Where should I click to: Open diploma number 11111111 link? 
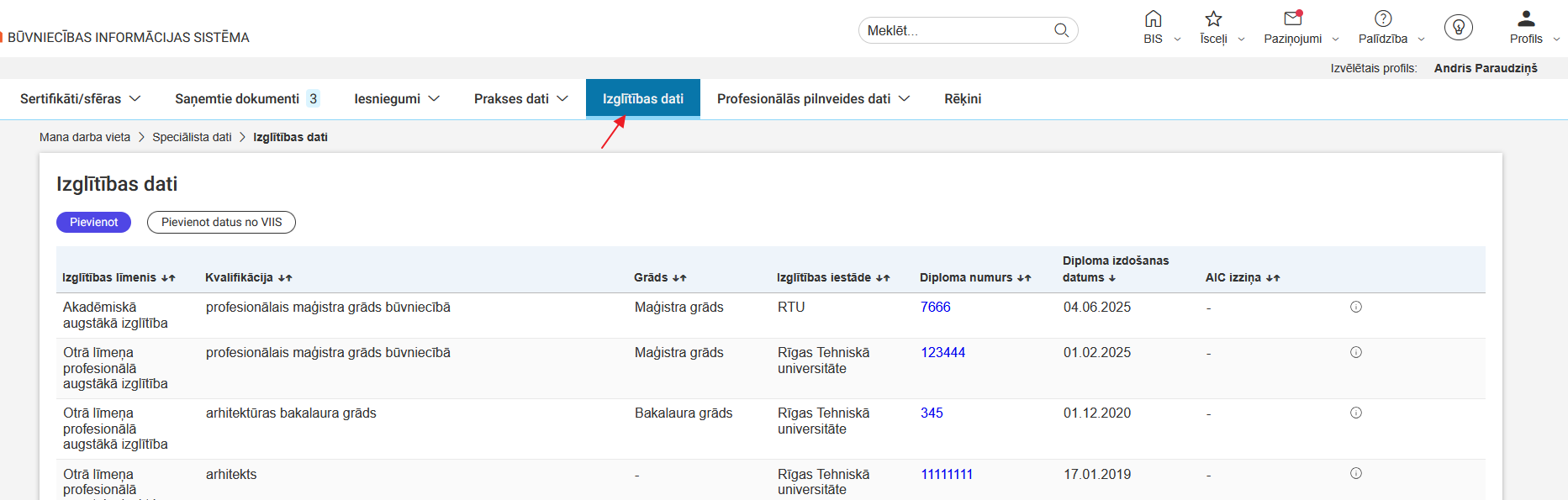[947, 475]
